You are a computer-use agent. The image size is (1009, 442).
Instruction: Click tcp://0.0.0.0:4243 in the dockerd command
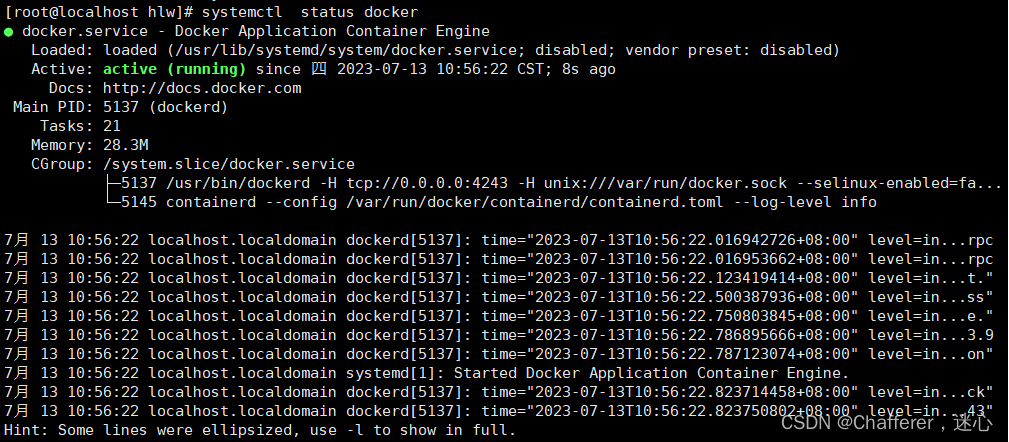pos(427,183)
